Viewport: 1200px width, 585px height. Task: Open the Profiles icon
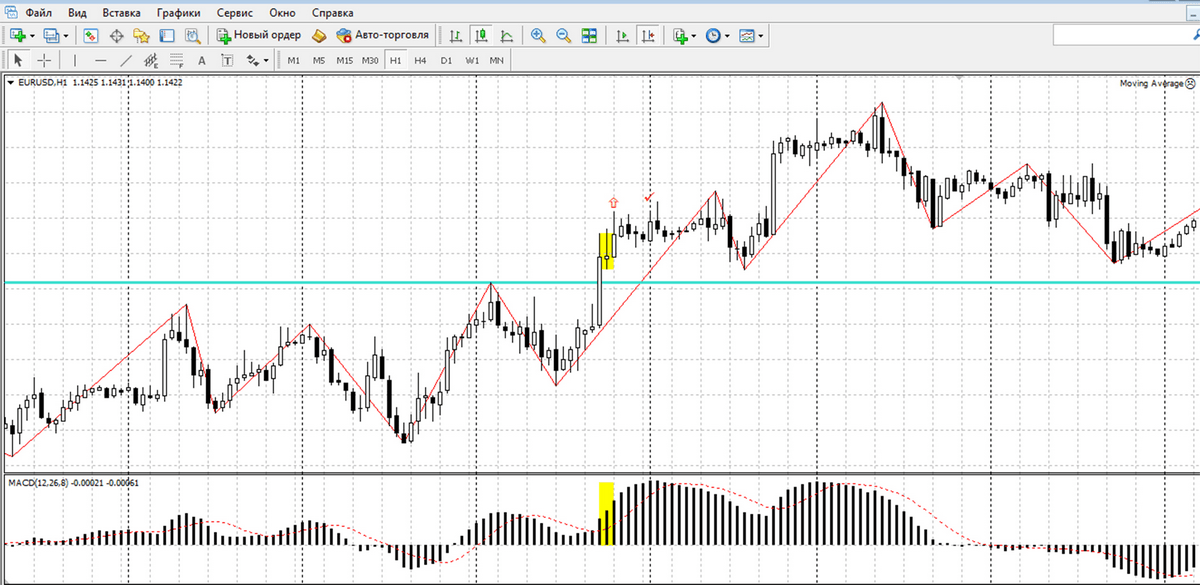pyautogui.click(x=51, y=35)
